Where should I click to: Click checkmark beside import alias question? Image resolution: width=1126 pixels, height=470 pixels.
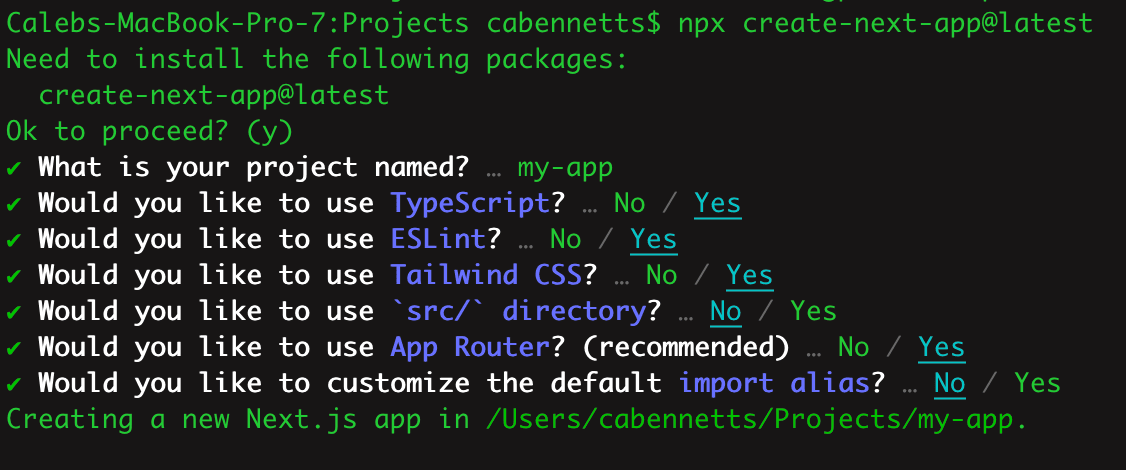[x=14, y=383]
